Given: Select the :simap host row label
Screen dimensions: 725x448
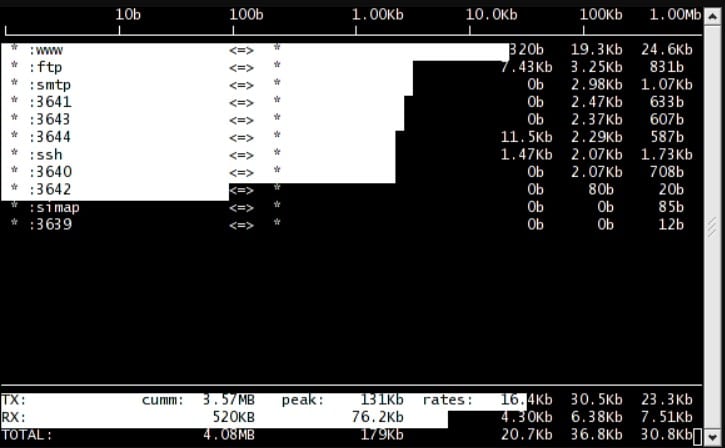Looking at the screenshot, I should point(54,208).
